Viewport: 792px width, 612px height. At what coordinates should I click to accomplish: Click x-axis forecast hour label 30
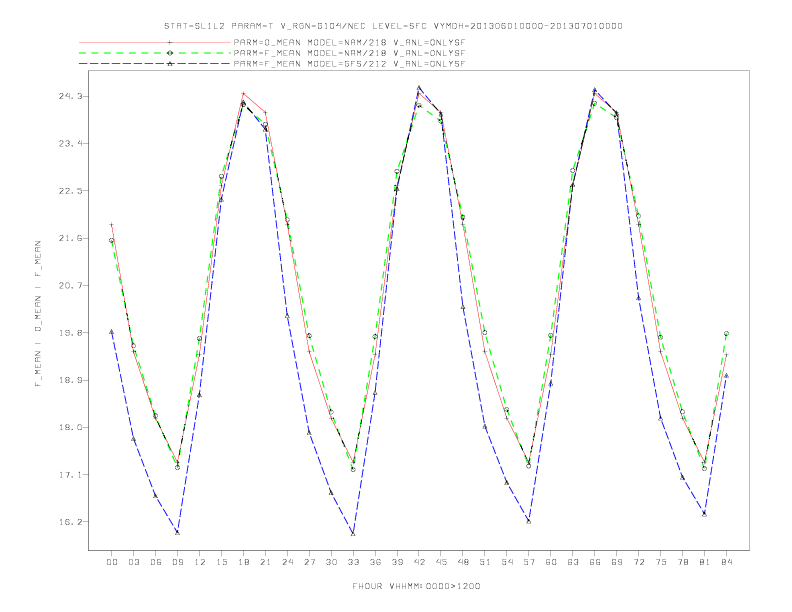331,562
